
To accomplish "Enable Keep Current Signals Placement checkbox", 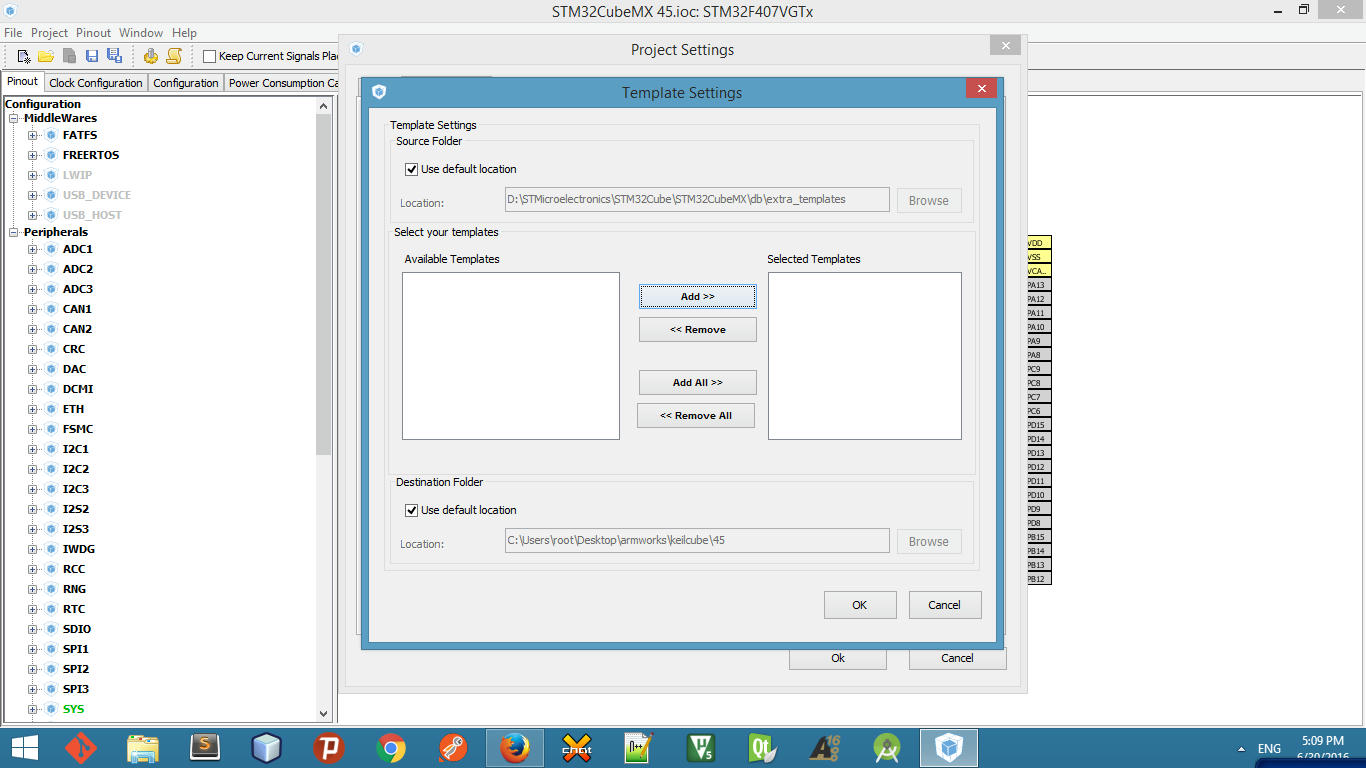I will coord(210,56).
